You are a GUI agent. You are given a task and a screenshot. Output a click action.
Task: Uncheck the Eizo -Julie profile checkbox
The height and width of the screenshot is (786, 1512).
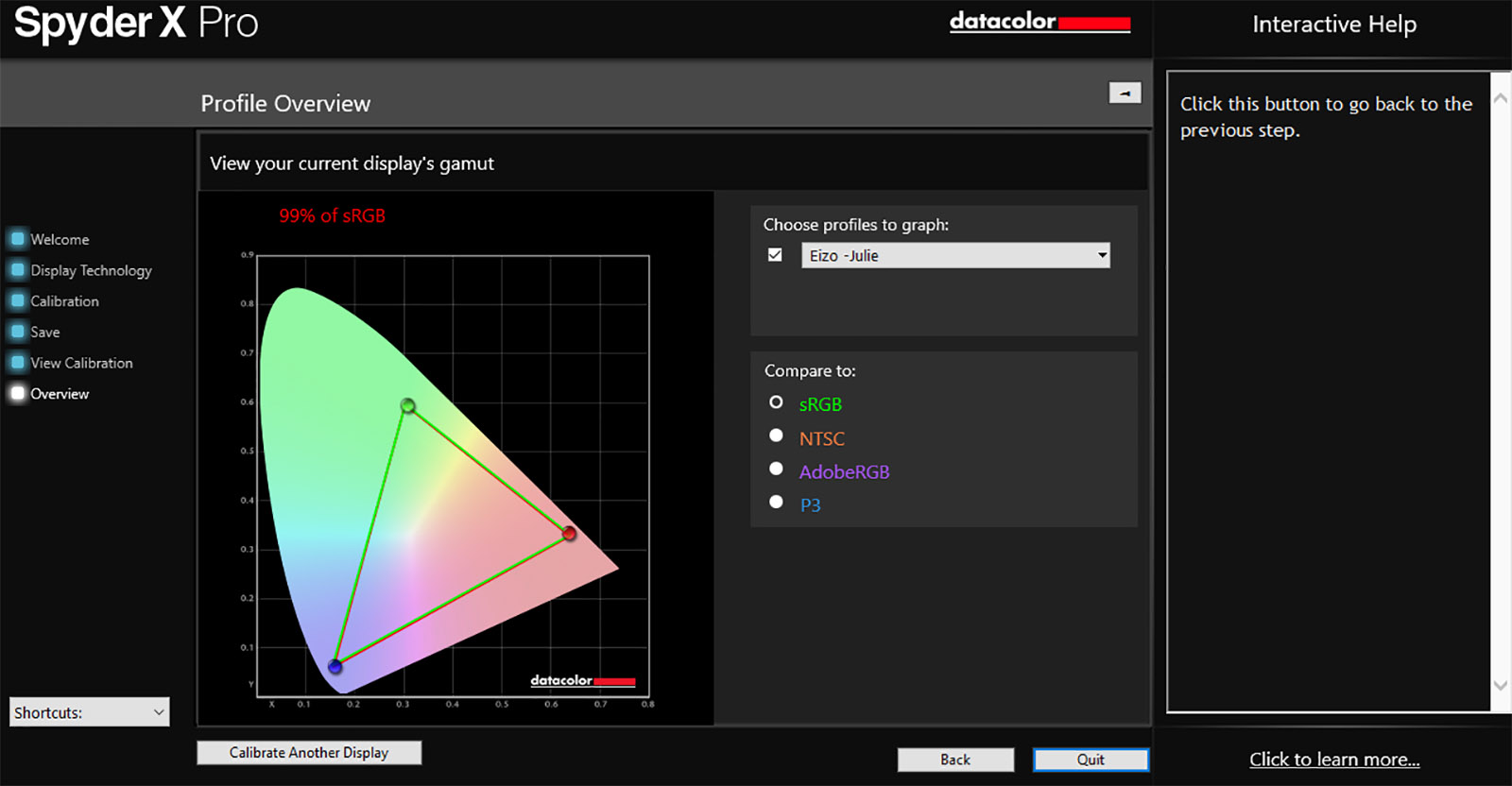(x=775, y=255)
